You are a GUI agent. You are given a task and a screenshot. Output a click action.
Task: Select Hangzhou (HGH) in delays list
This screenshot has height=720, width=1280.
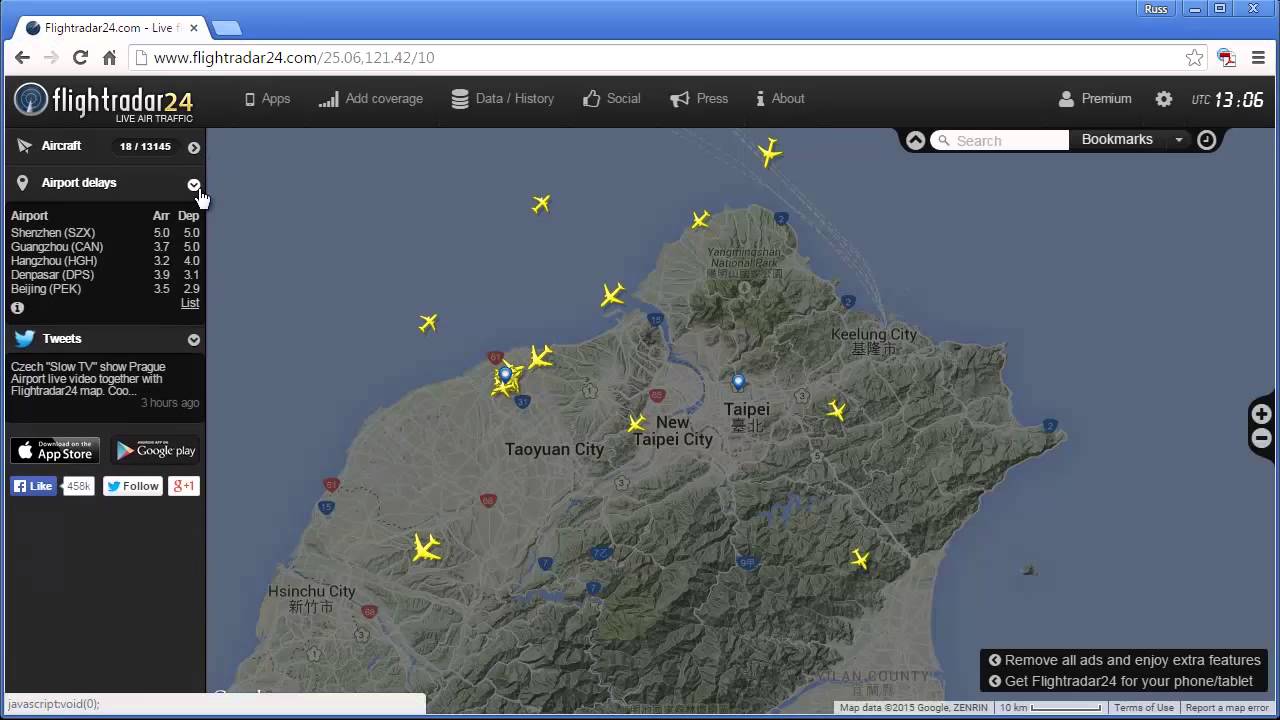(x=105, y=261)
